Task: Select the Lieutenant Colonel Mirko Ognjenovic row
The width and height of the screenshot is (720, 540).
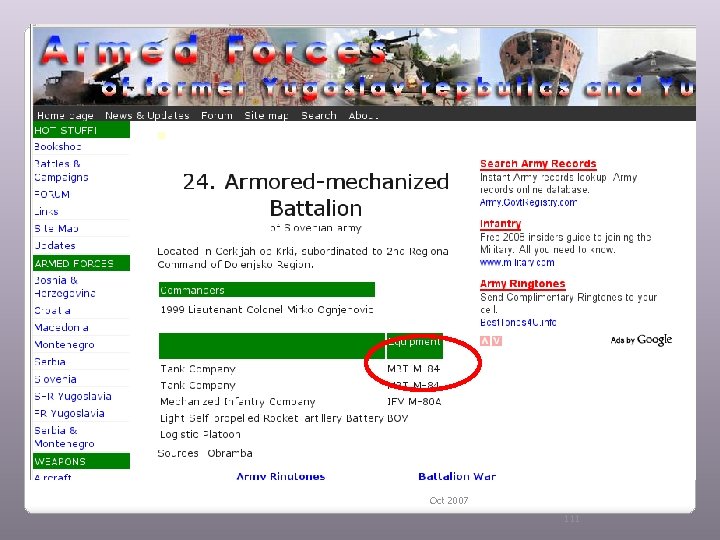Action: pyautogui.click(x=267, y=309)
